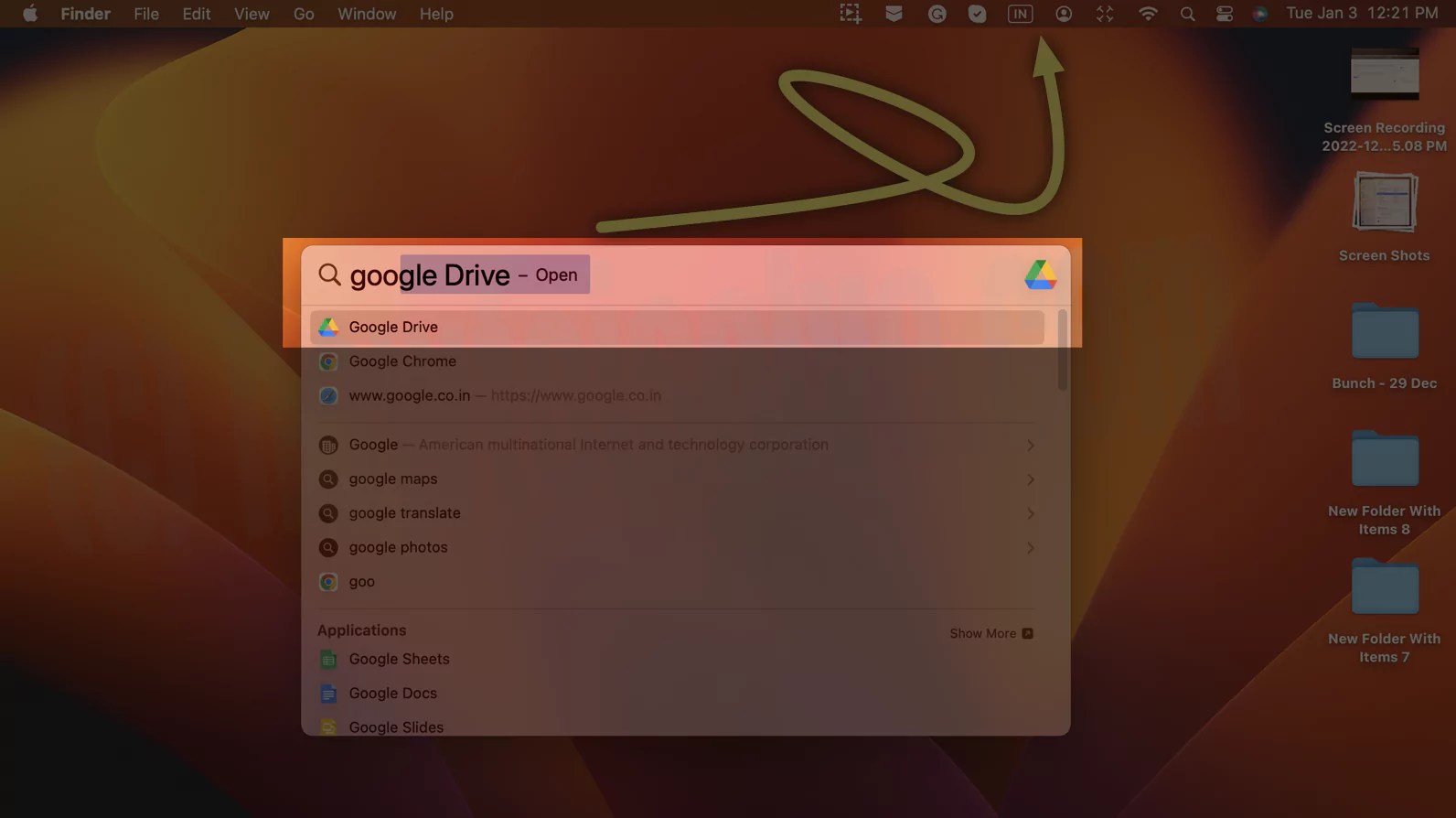The image size is (1456, 818).
Task: Expand the google photos suggestion chevron
Action: (x=1031, y=547)
